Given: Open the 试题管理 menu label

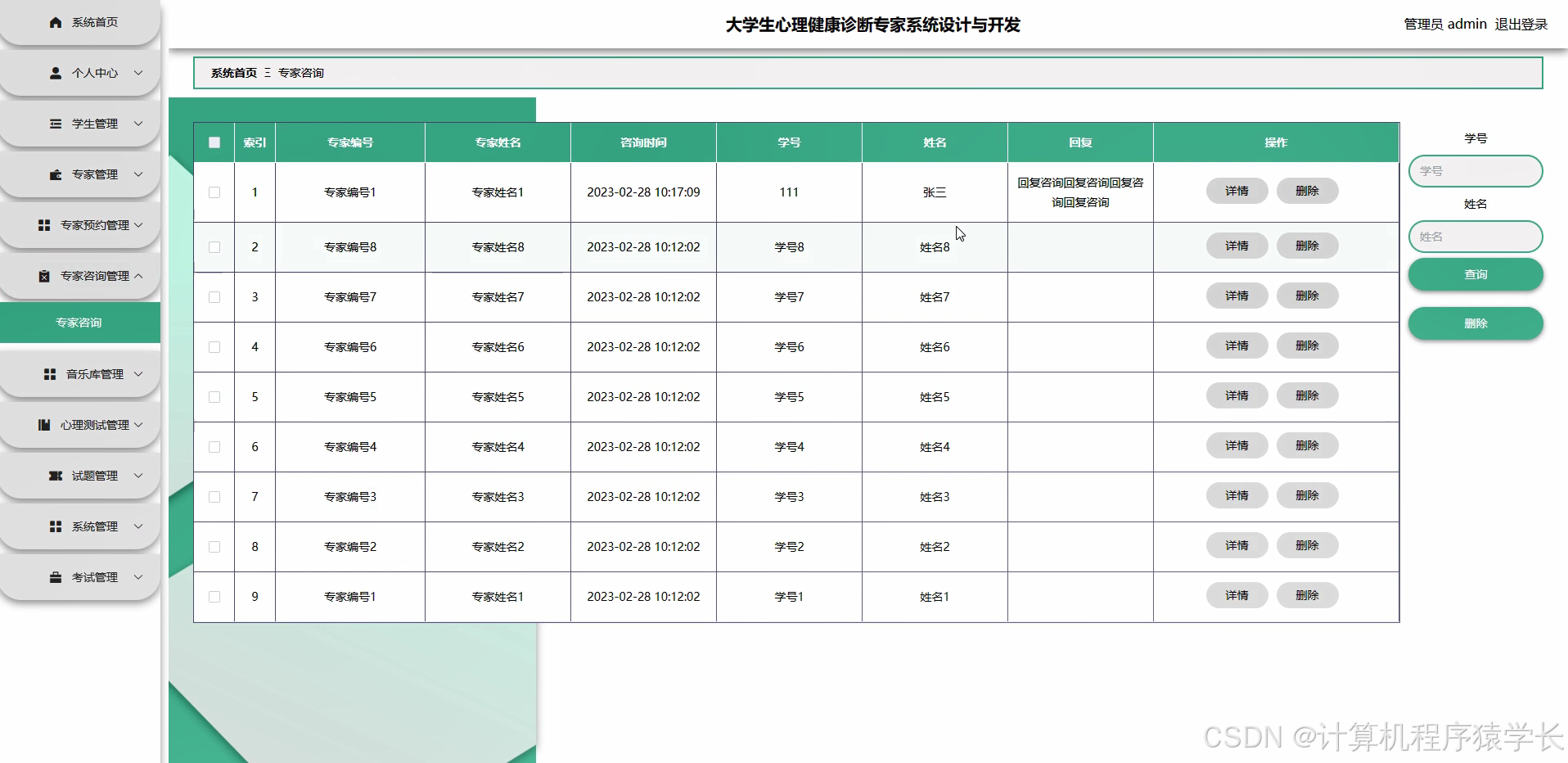Looking at the screenshot, I should tap(95, 476).
